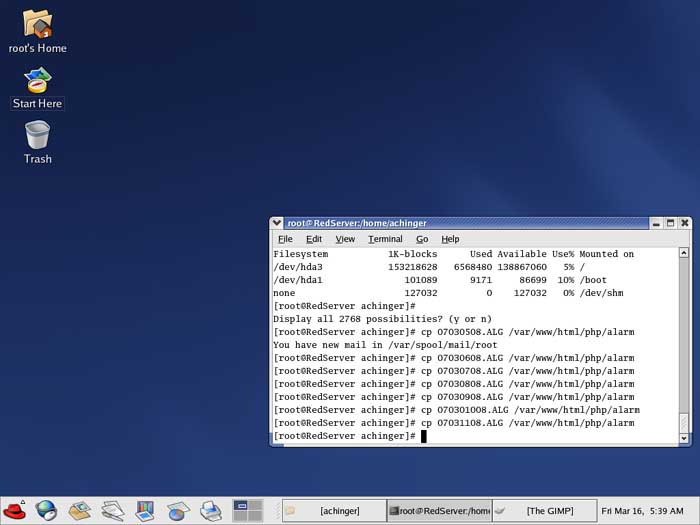Image resolution: width=700 pixels, height=525 pixels.
Task: Open the File menu in terminal
Action: 285,239
